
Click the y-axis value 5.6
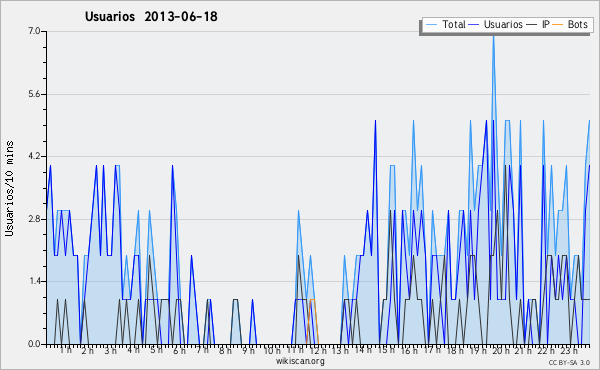coord(34,94)
